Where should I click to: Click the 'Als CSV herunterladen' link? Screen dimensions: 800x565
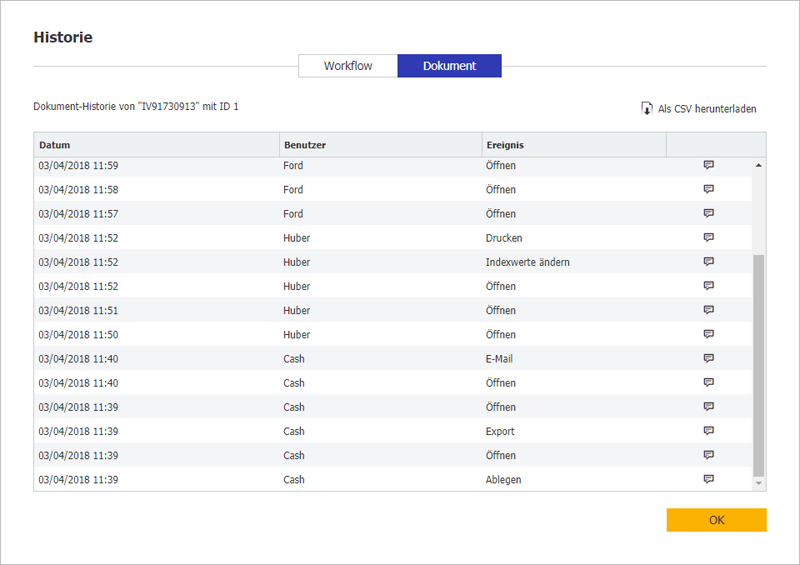point(707,108)
